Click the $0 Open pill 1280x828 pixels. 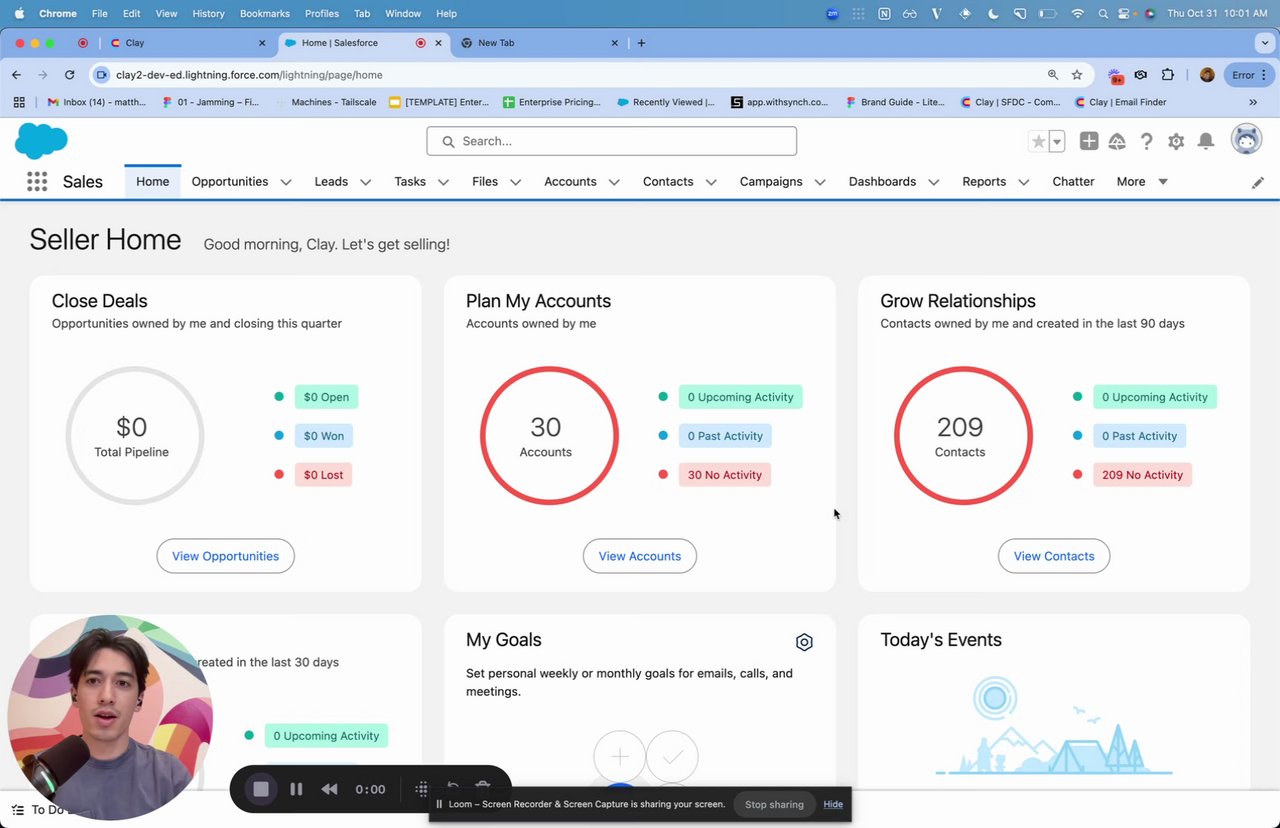pyautogui.click(x=326, y=397)
